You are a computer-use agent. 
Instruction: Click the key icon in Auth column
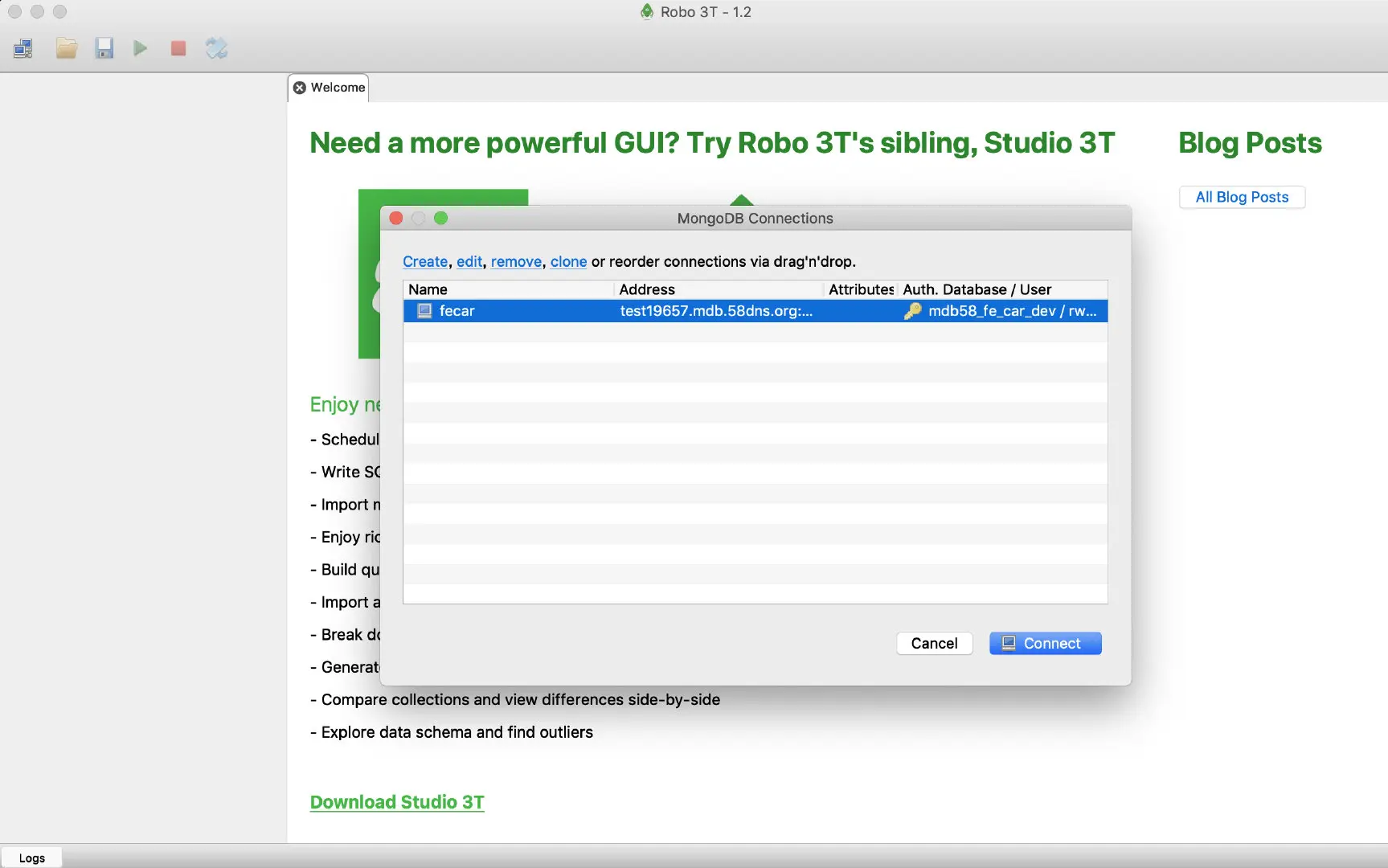coord(912,311)
